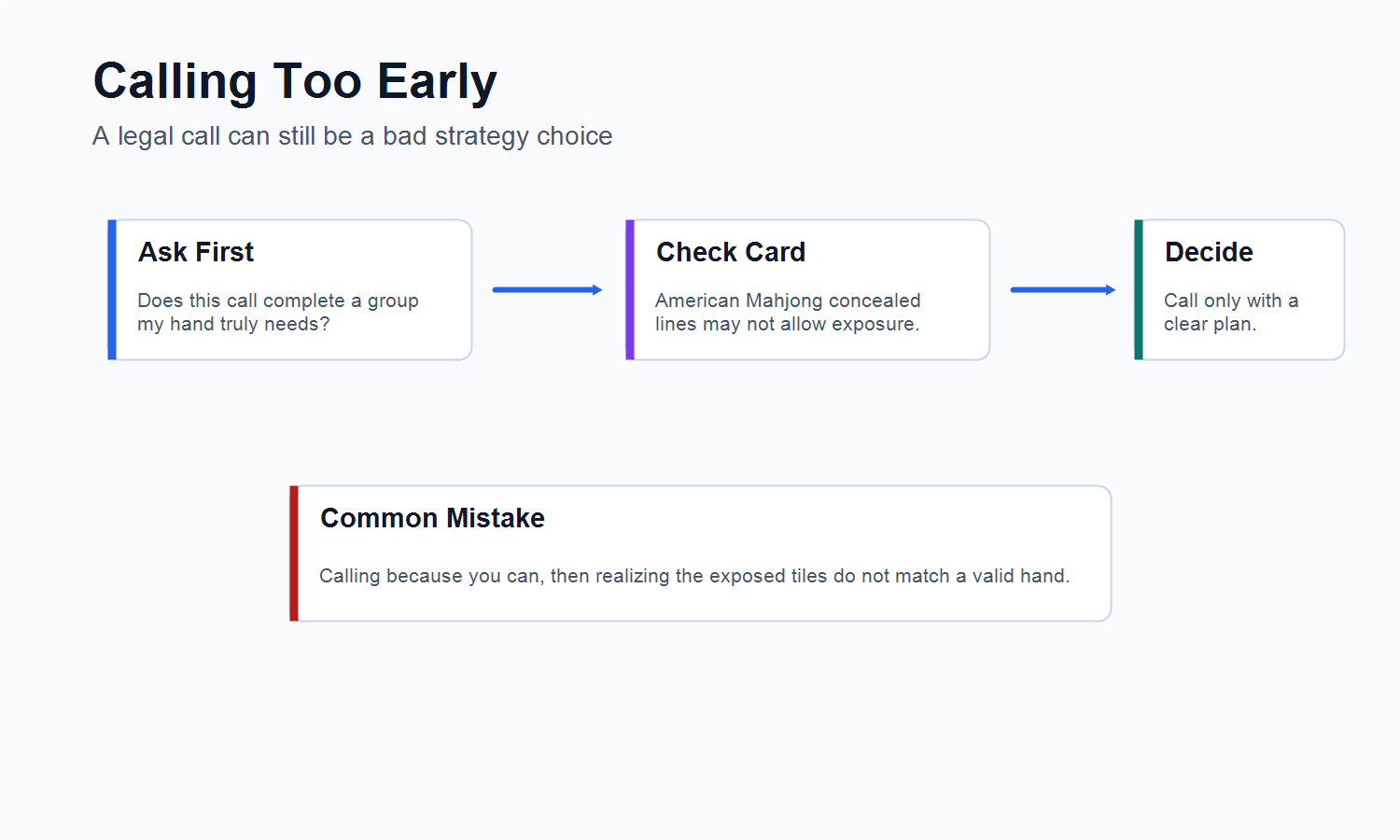Select the subtitle about bad strategy choice
This screenshot has height=840, width=1400.
tap(353, 136)
